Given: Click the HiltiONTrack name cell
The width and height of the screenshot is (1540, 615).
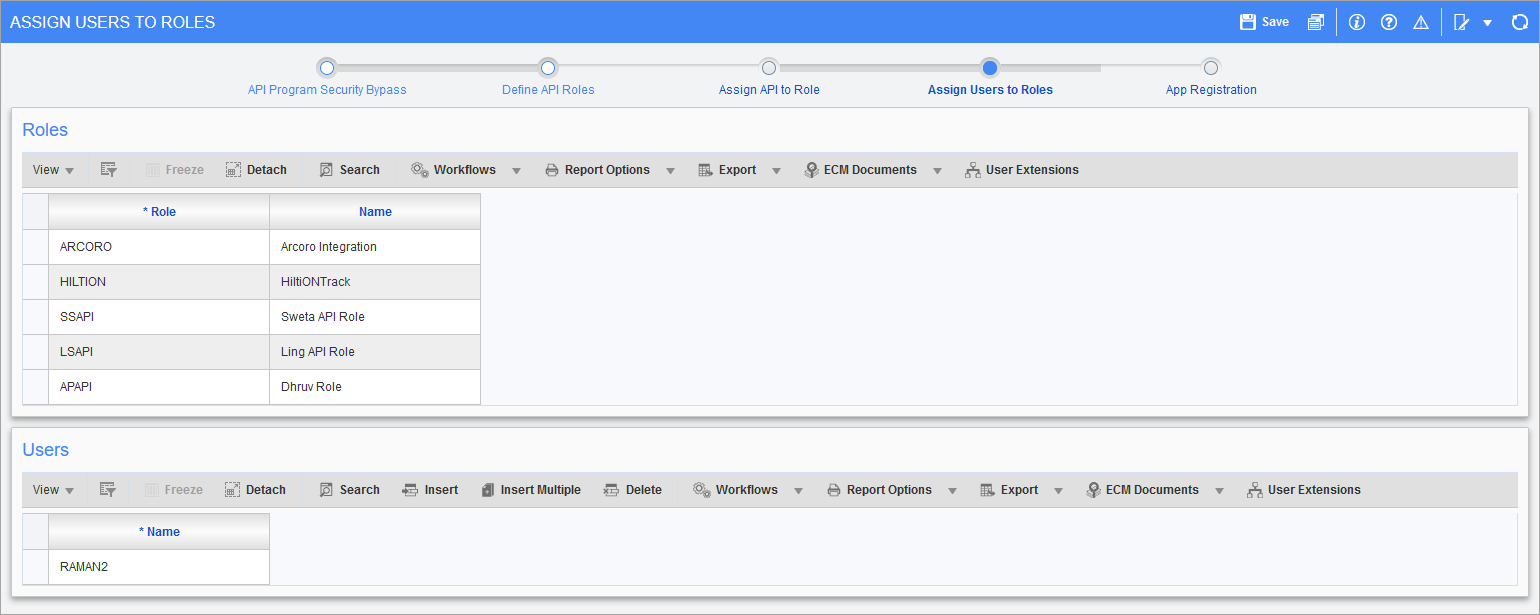Looking at the screenshot, I should click(375, 282).
